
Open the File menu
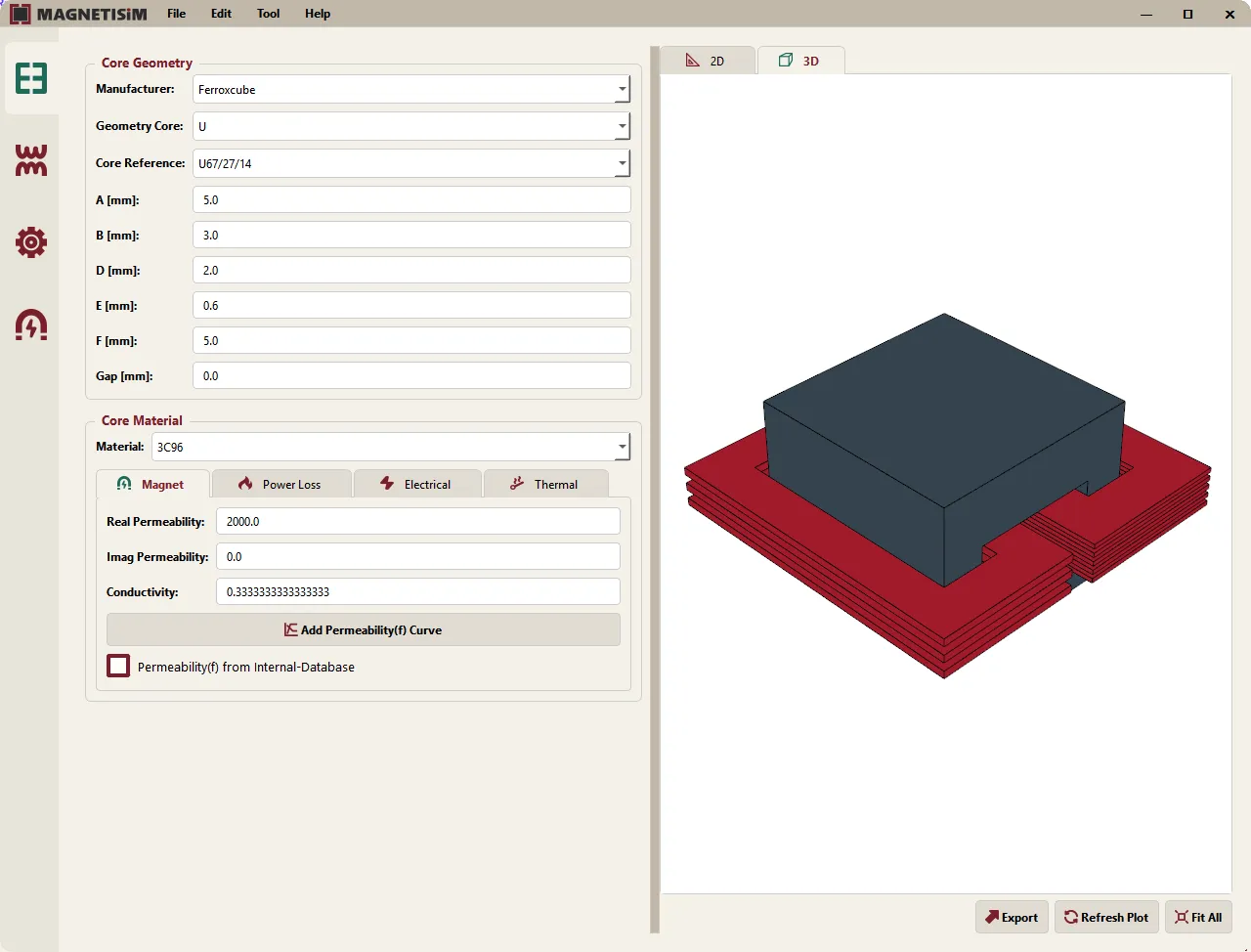pyautogui.click(x=176, y=14)
